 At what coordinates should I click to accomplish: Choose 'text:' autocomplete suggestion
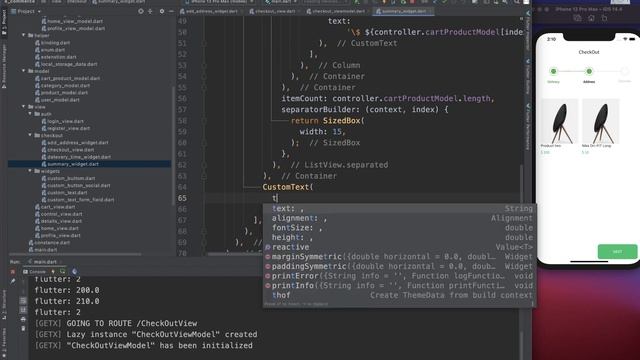(x=399, y=209)
